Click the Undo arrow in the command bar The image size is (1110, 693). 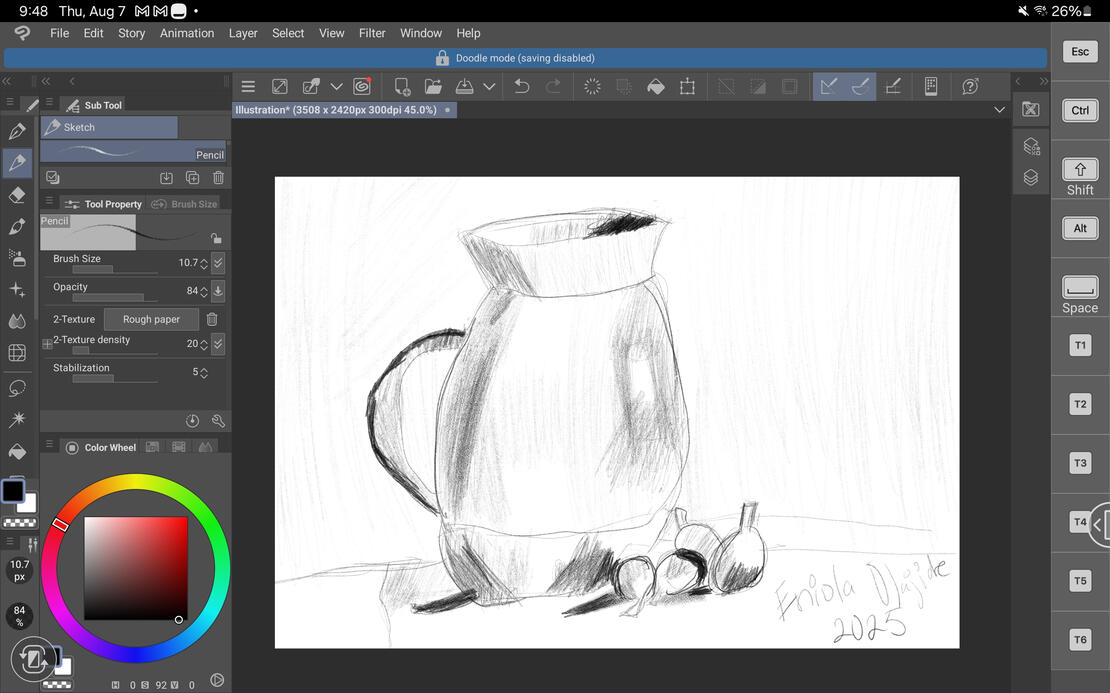point(521,87)
